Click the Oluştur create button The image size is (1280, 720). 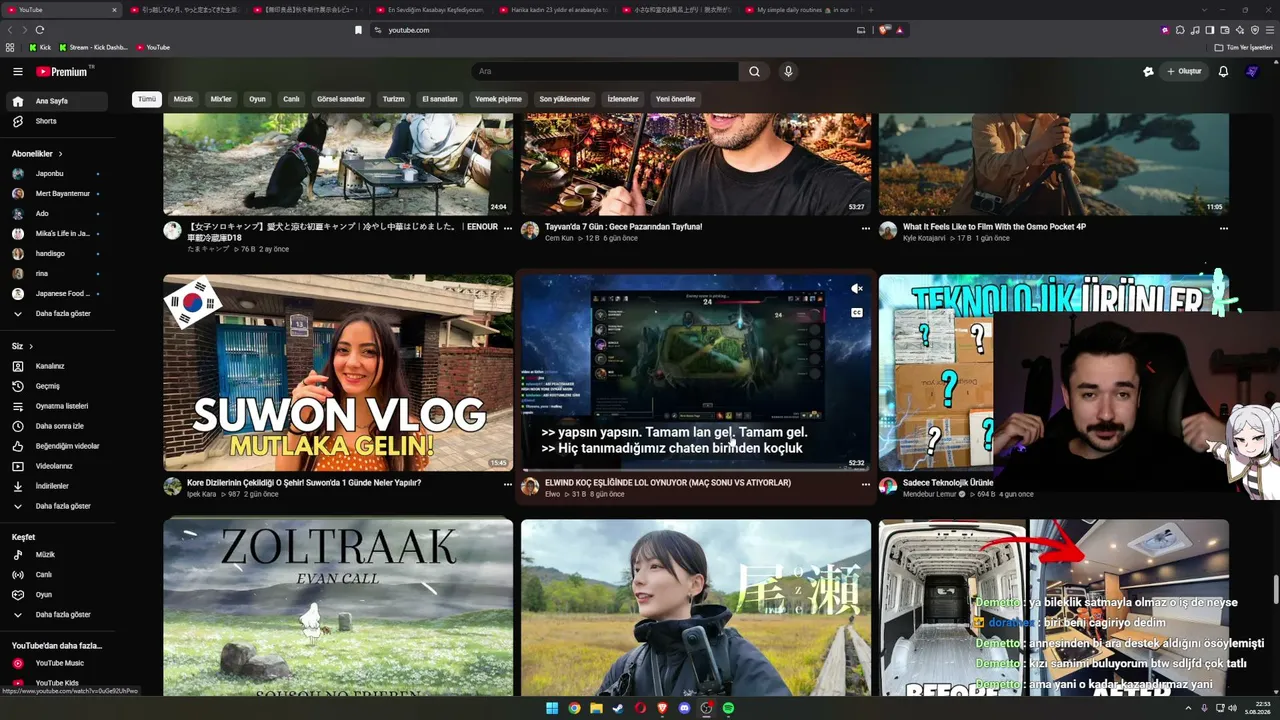coord(1184,72)
